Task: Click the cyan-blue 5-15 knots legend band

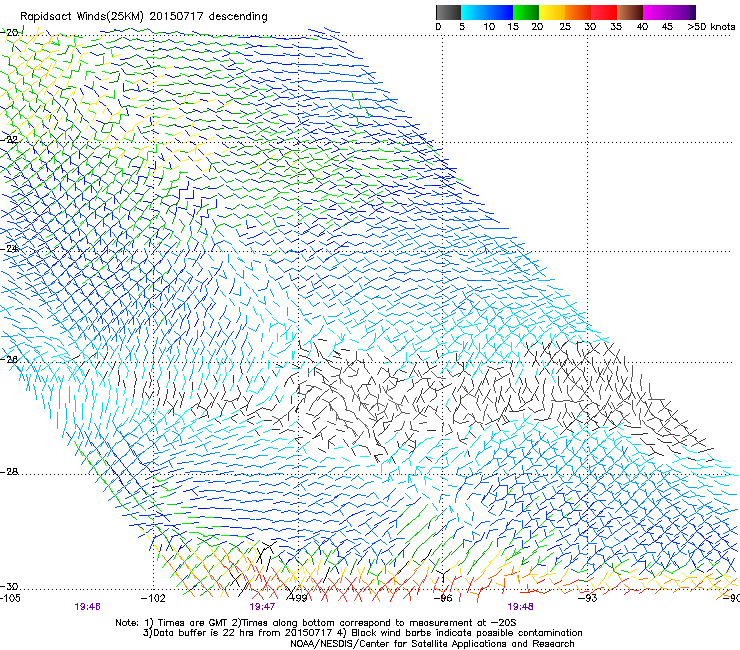Action: 487,12
